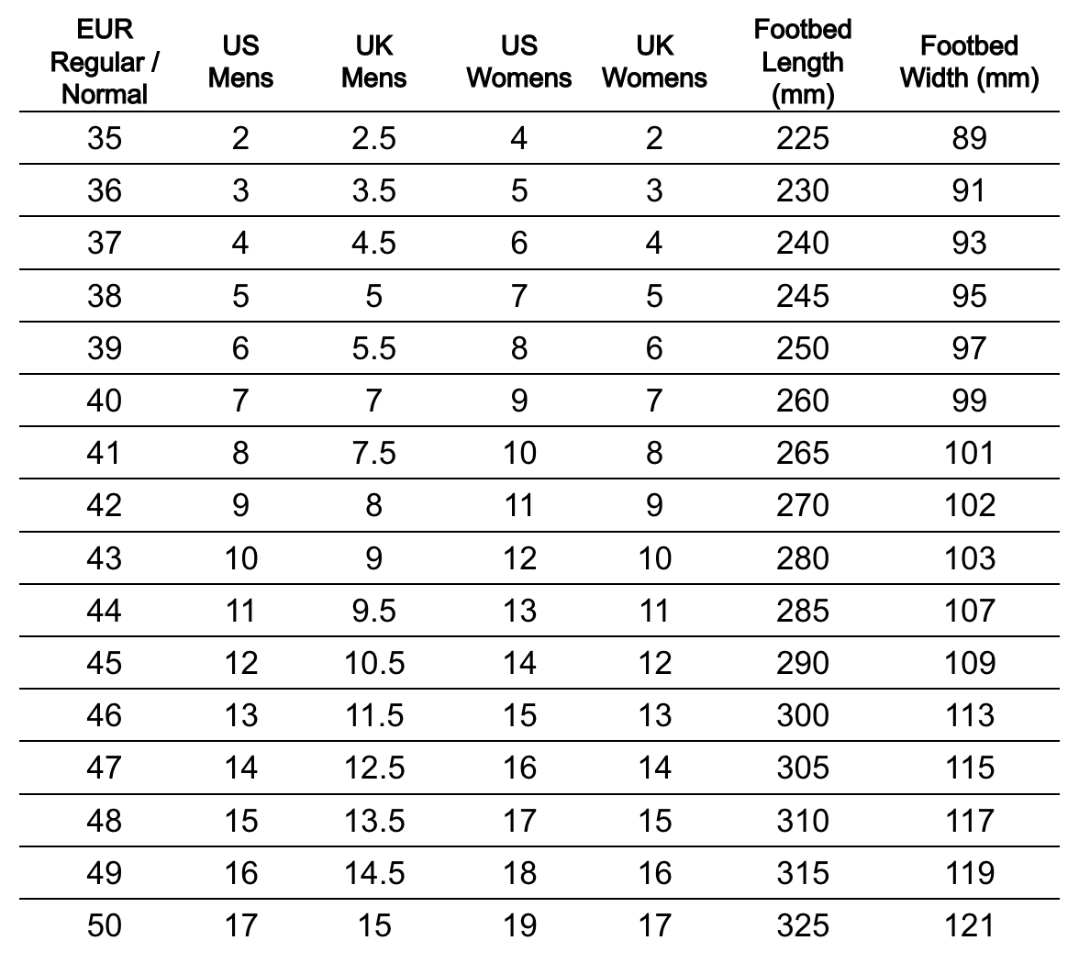Viewport: 1088px width, 969px height.
Task: Select EUR size 35 cell
Action: 105,138
